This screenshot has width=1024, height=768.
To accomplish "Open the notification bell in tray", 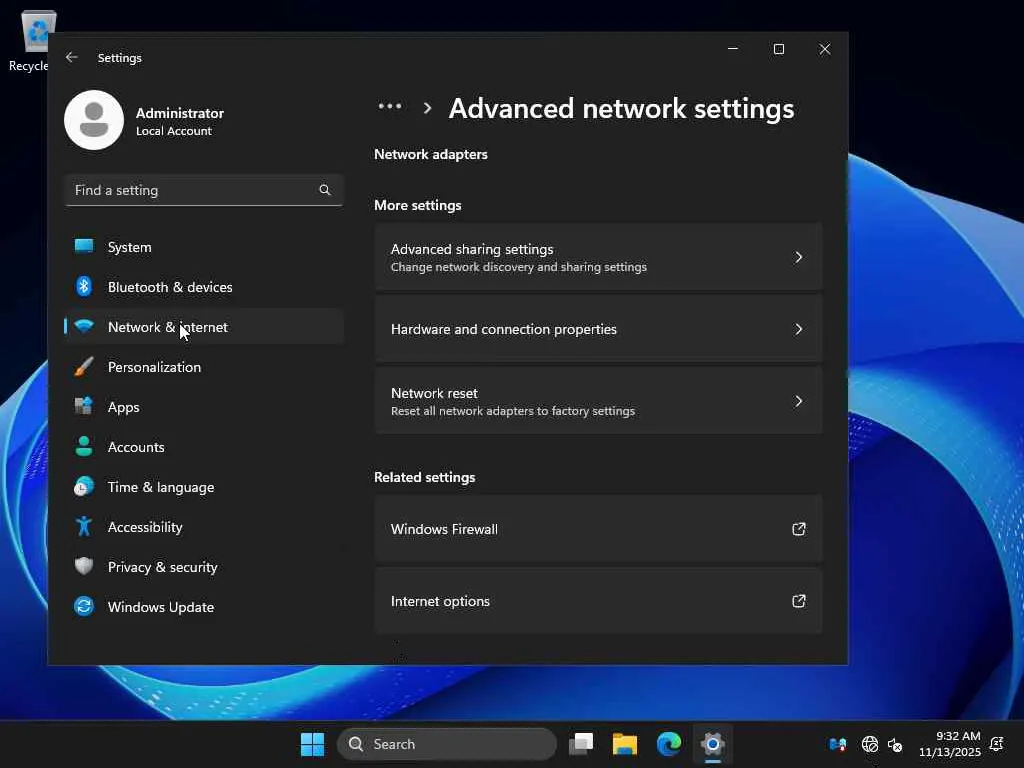I will 997,744.
